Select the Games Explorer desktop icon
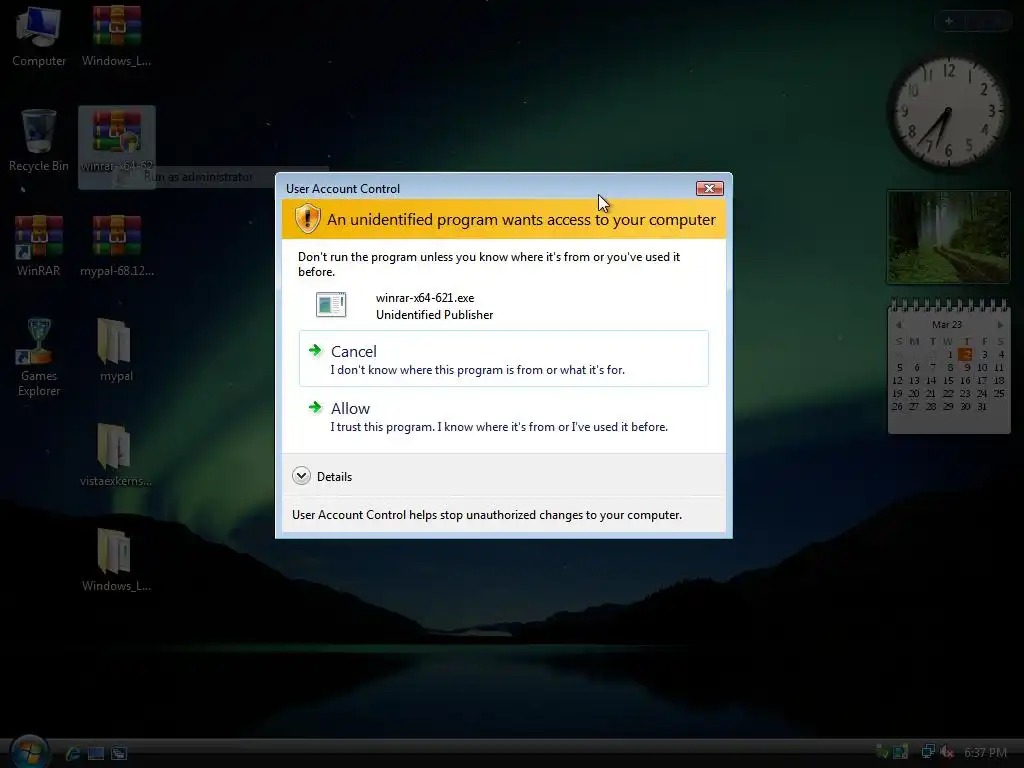Screen dimensions: 1024x768 (39, 358)
